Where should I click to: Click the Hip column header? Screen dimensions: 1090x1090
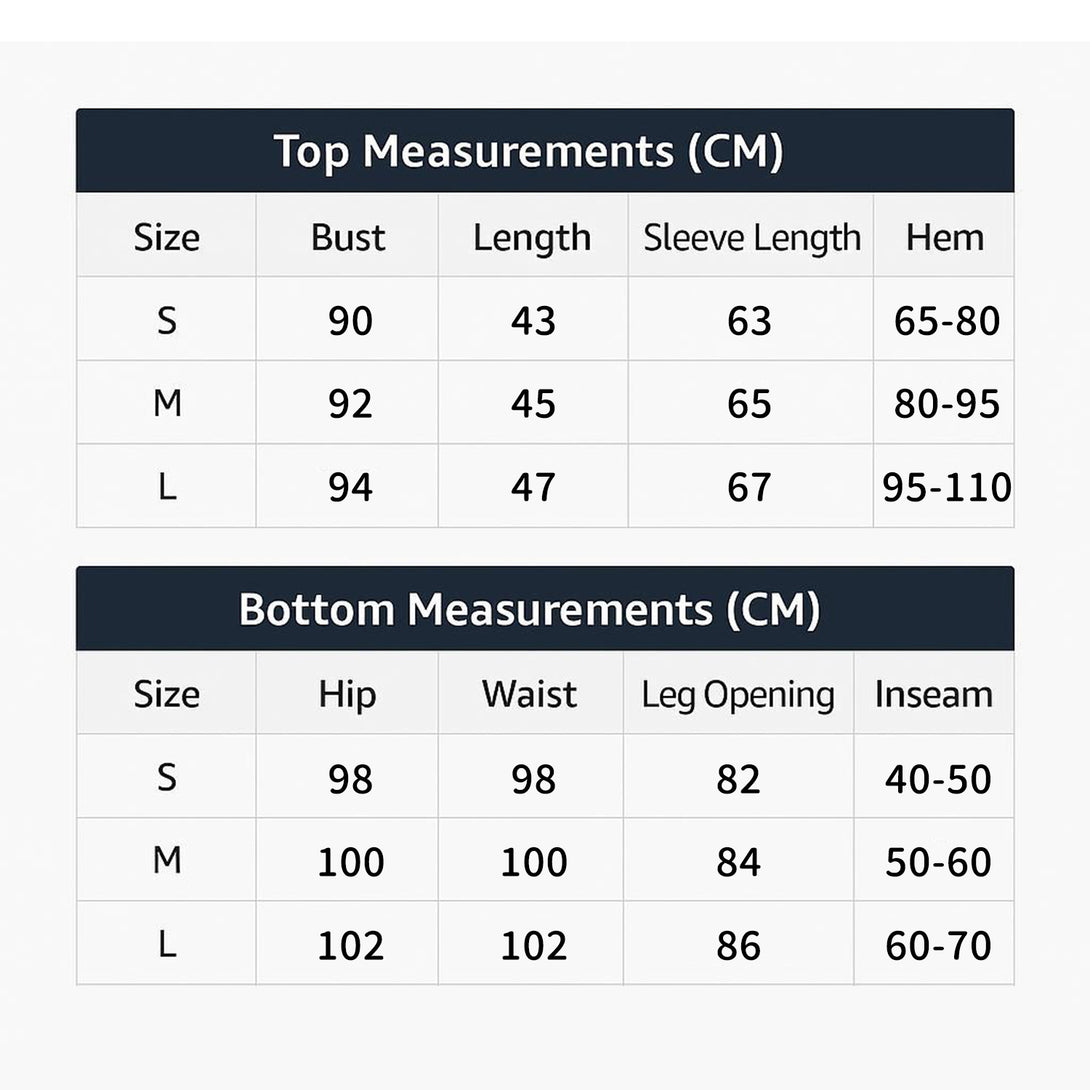point(347,695)
